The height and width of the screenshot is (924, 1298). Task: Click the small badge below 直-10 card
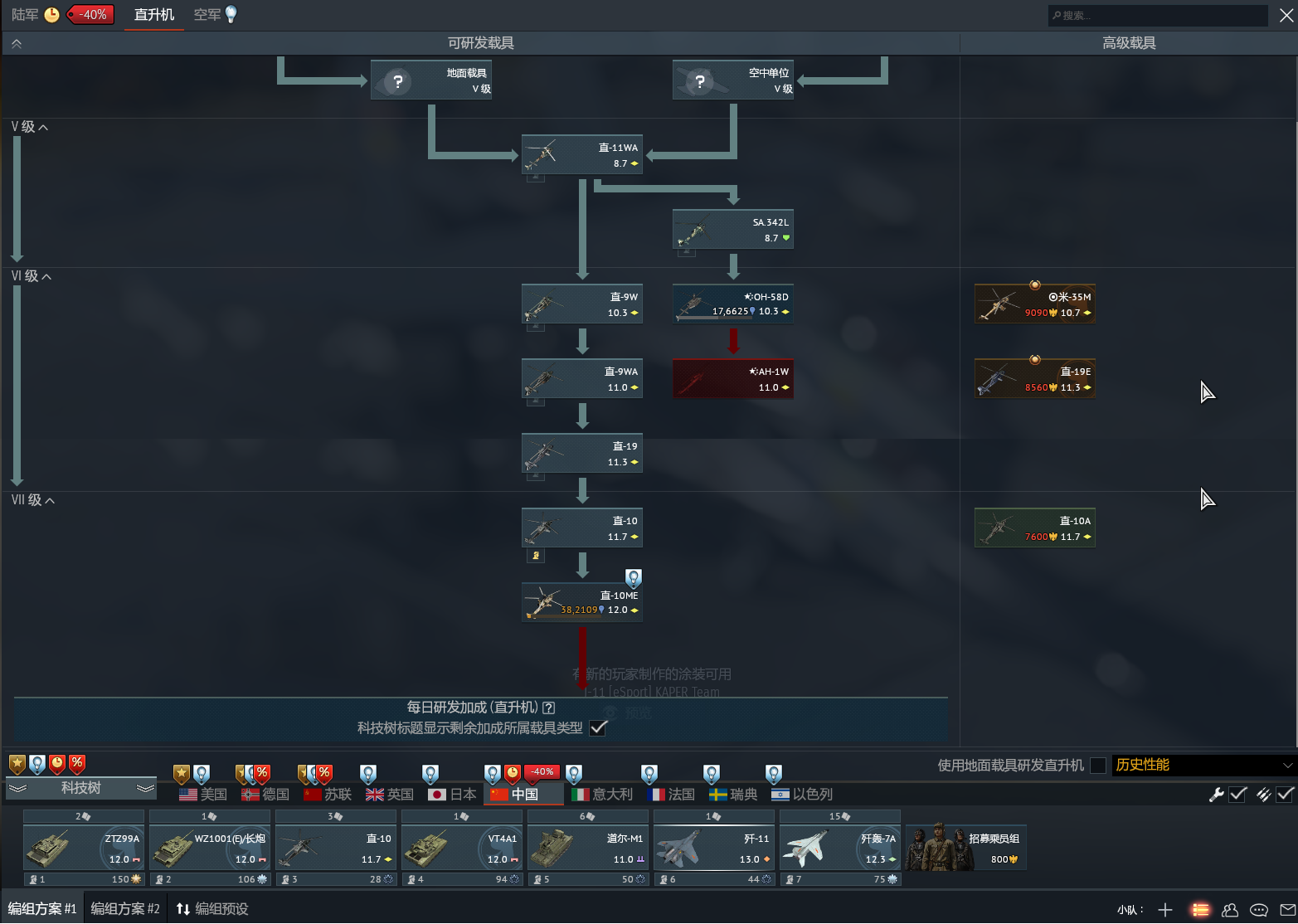tap(537, 556)
